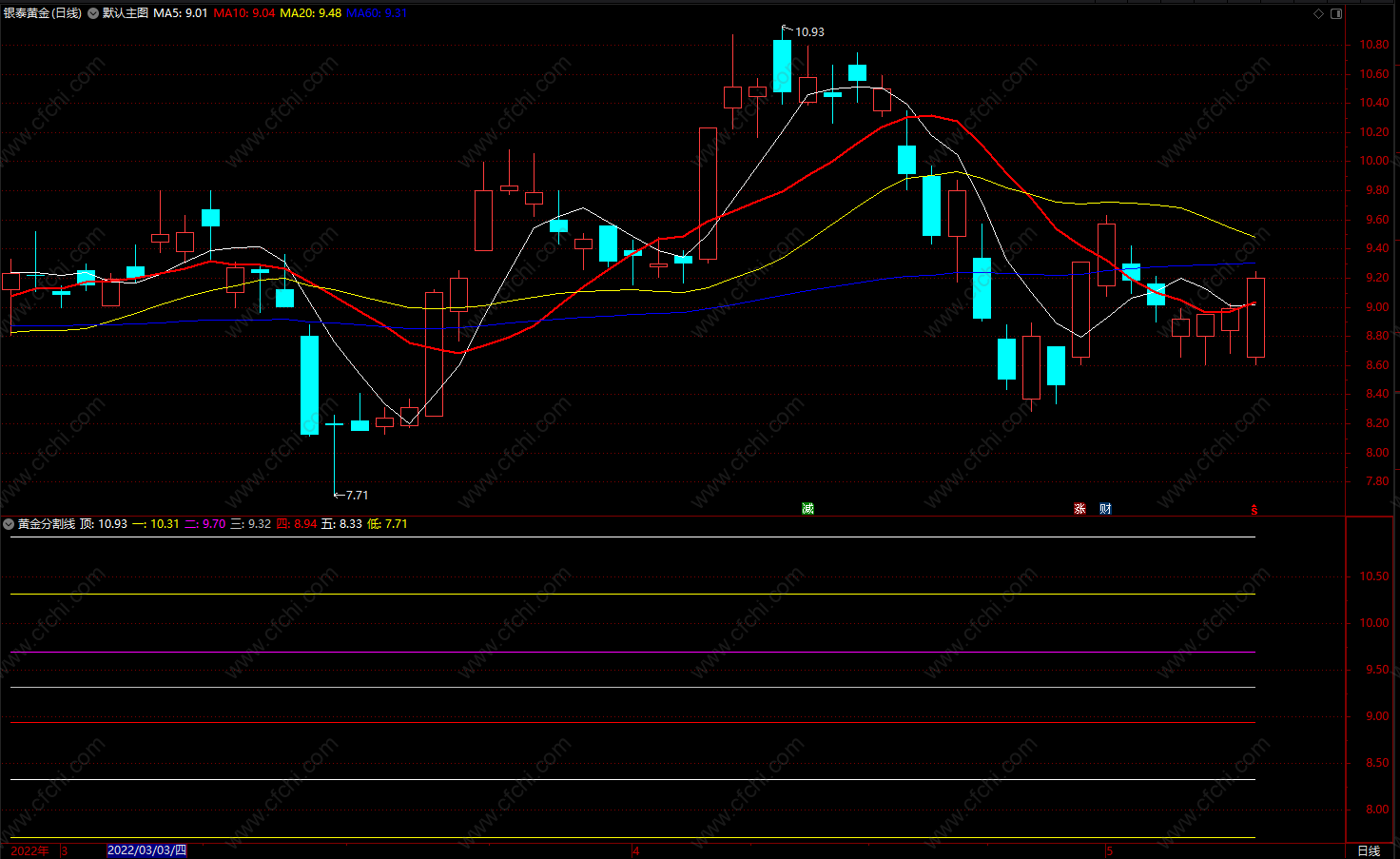Click the month 4 marker on timeline
This screenshot has width=1400, height=859.
(636, 851)
